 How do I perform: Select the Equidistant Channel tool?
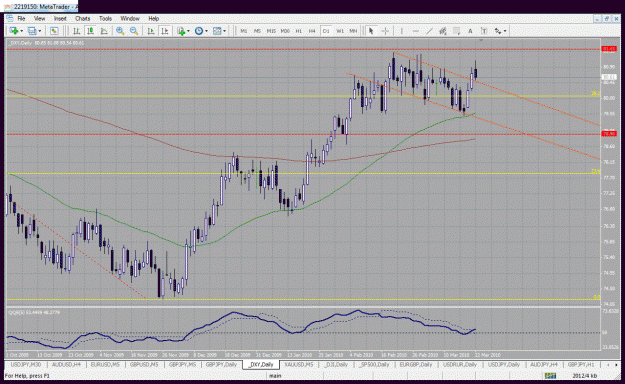(x=442, y=31)
